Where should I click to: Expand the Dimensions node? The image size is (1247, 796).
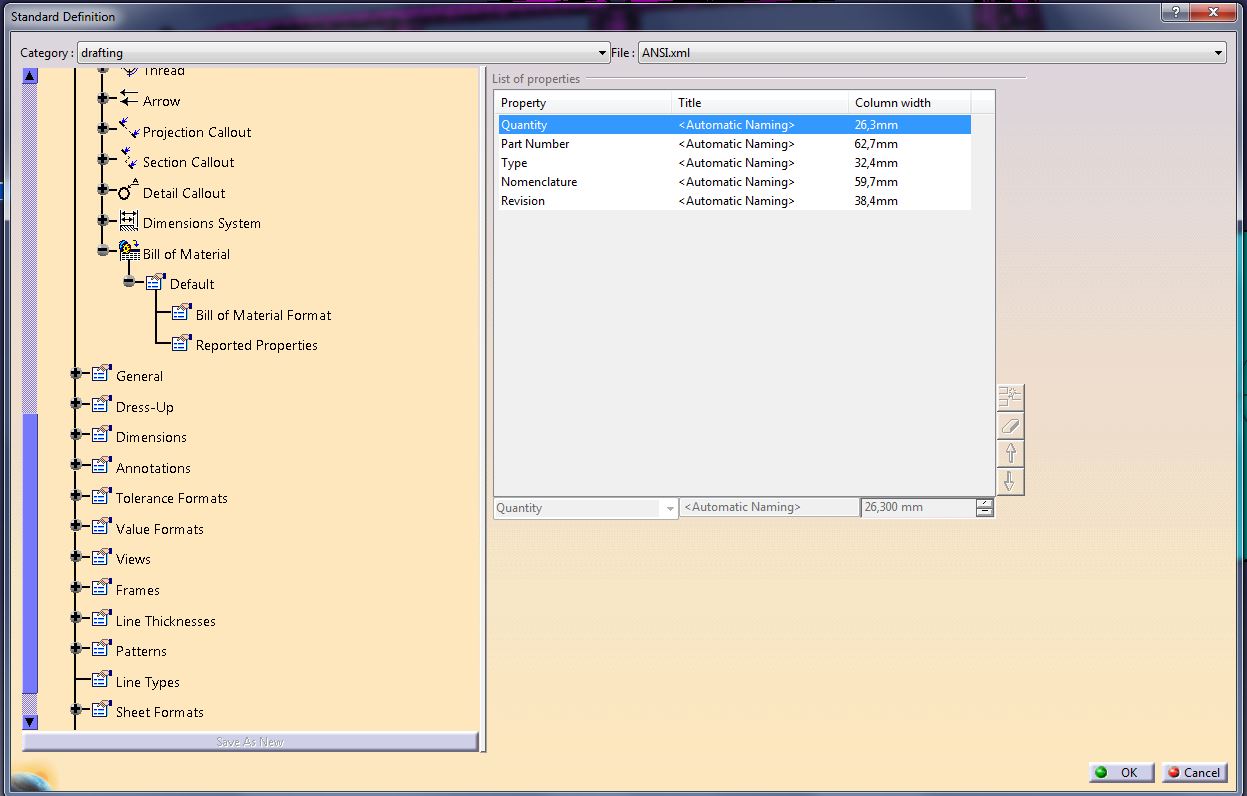click(76, 435)
